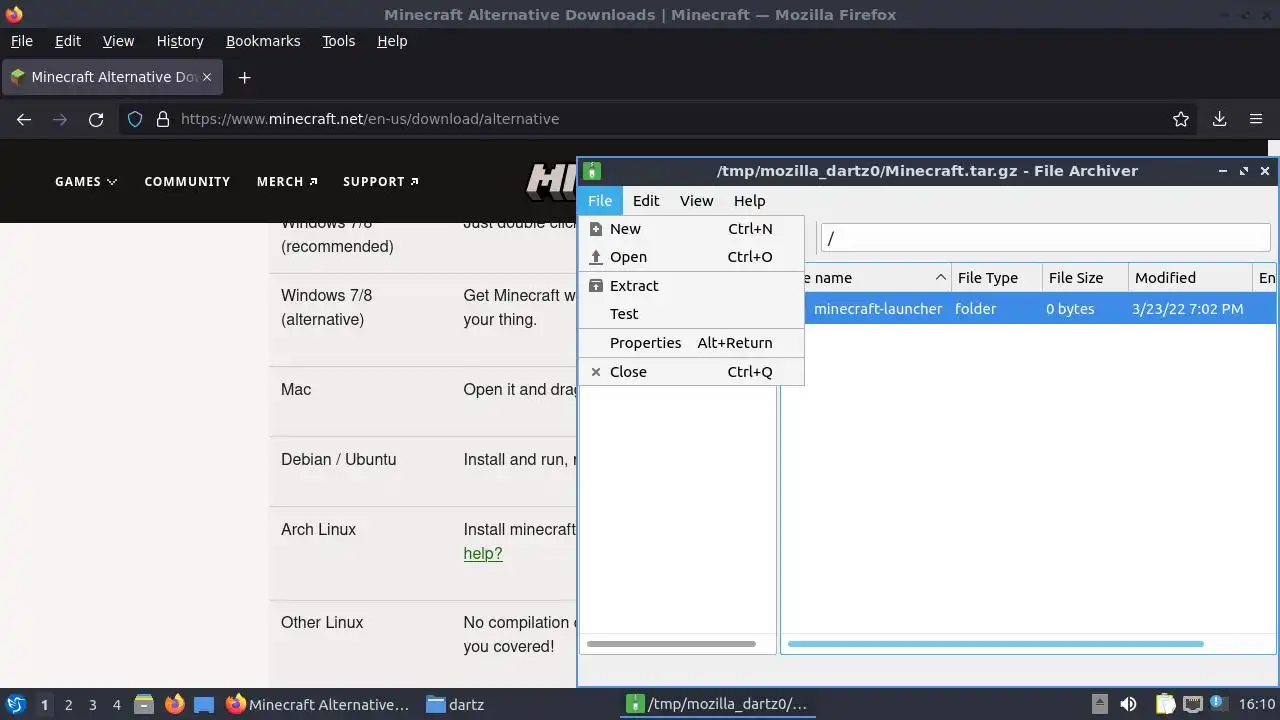The width and height of the screenshot is (1280, 720).
Task: Click the 'Debian / Ubuntu' row label
Action: tap(338, 460)
